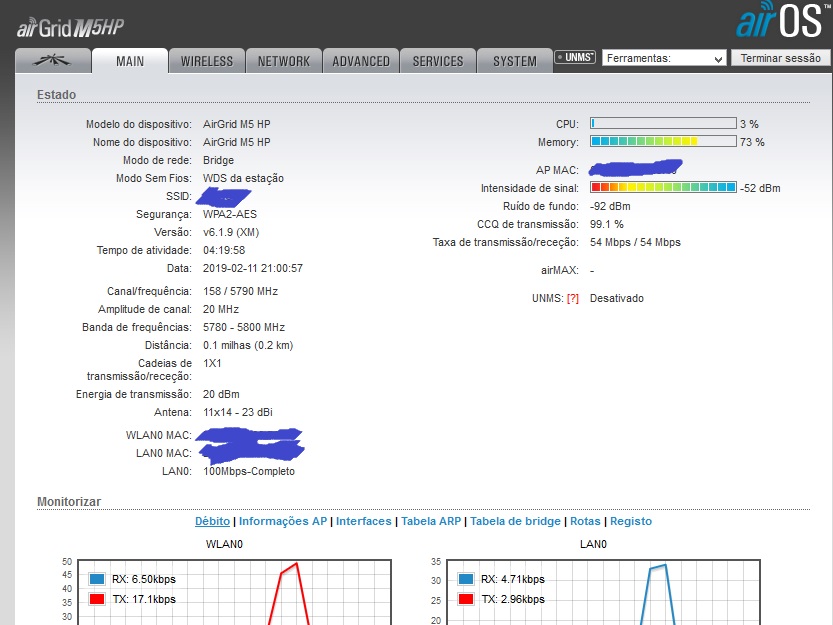Open the NETWORK tab
Viewport: 833px width, 625px height.
[x=284, y=61]
